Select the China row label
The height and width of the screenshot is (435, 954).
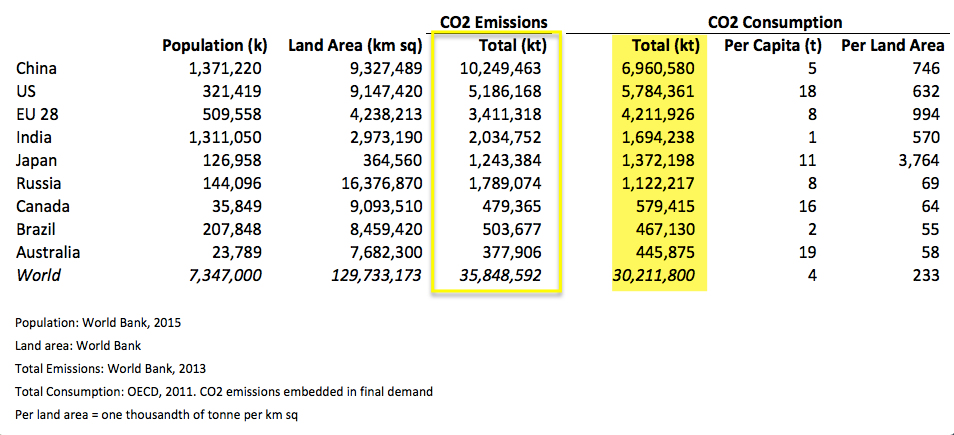(37, 68)
